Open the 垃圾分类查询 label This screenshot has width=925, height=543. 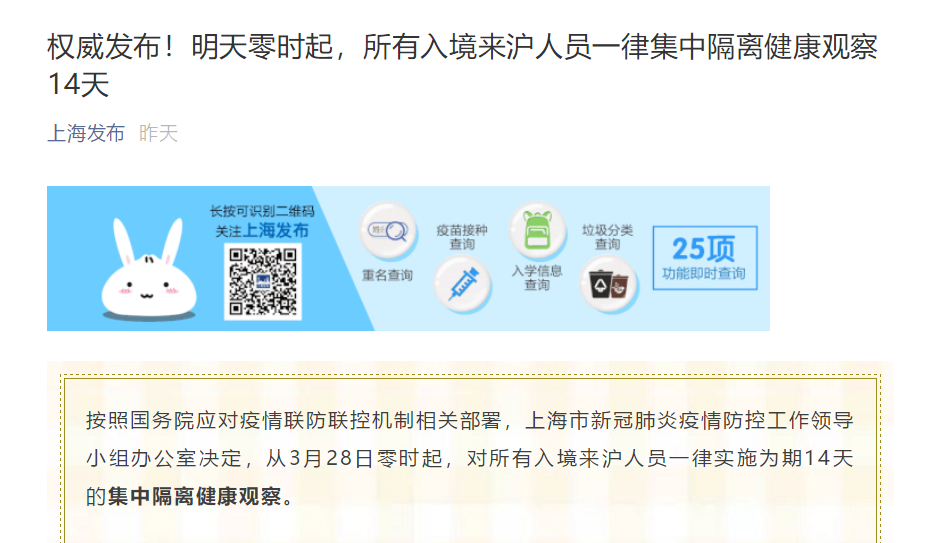coord(607,237)
